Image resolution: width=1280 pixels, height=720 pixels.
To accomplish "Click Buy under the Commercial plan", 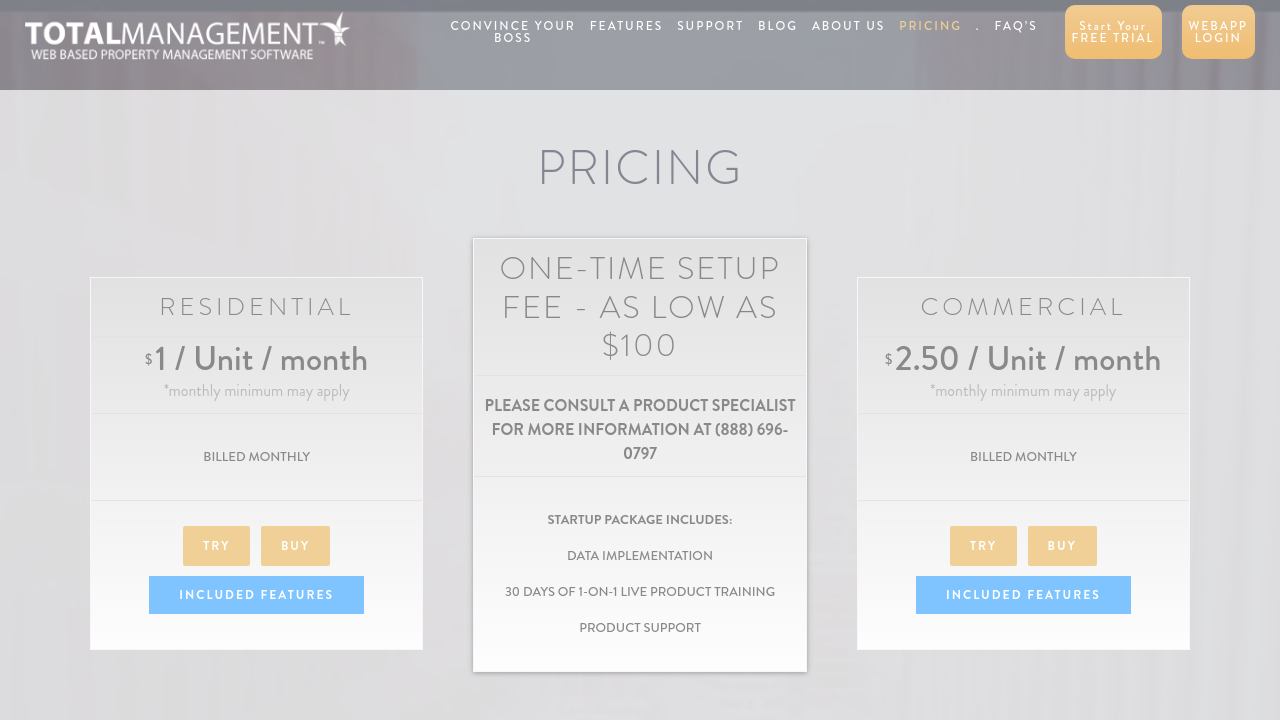I will click(1062, 546).
